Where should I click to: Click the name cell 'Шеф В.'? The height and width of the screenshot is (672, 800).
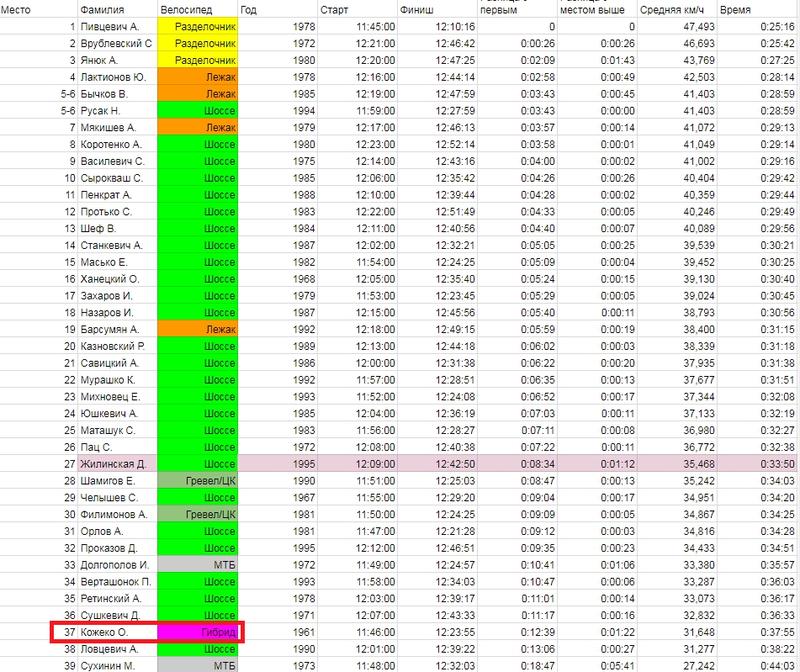(118, 229)
